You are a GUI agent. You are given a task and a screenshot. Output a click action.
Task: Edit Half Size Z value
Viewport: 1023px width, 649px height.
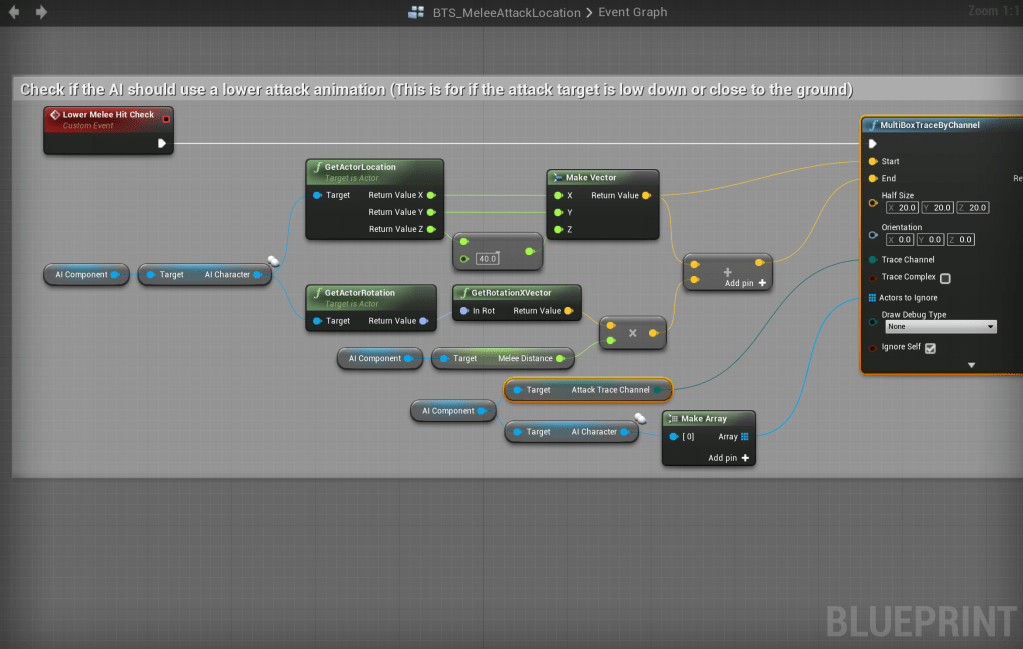click(x=973, y=207)
